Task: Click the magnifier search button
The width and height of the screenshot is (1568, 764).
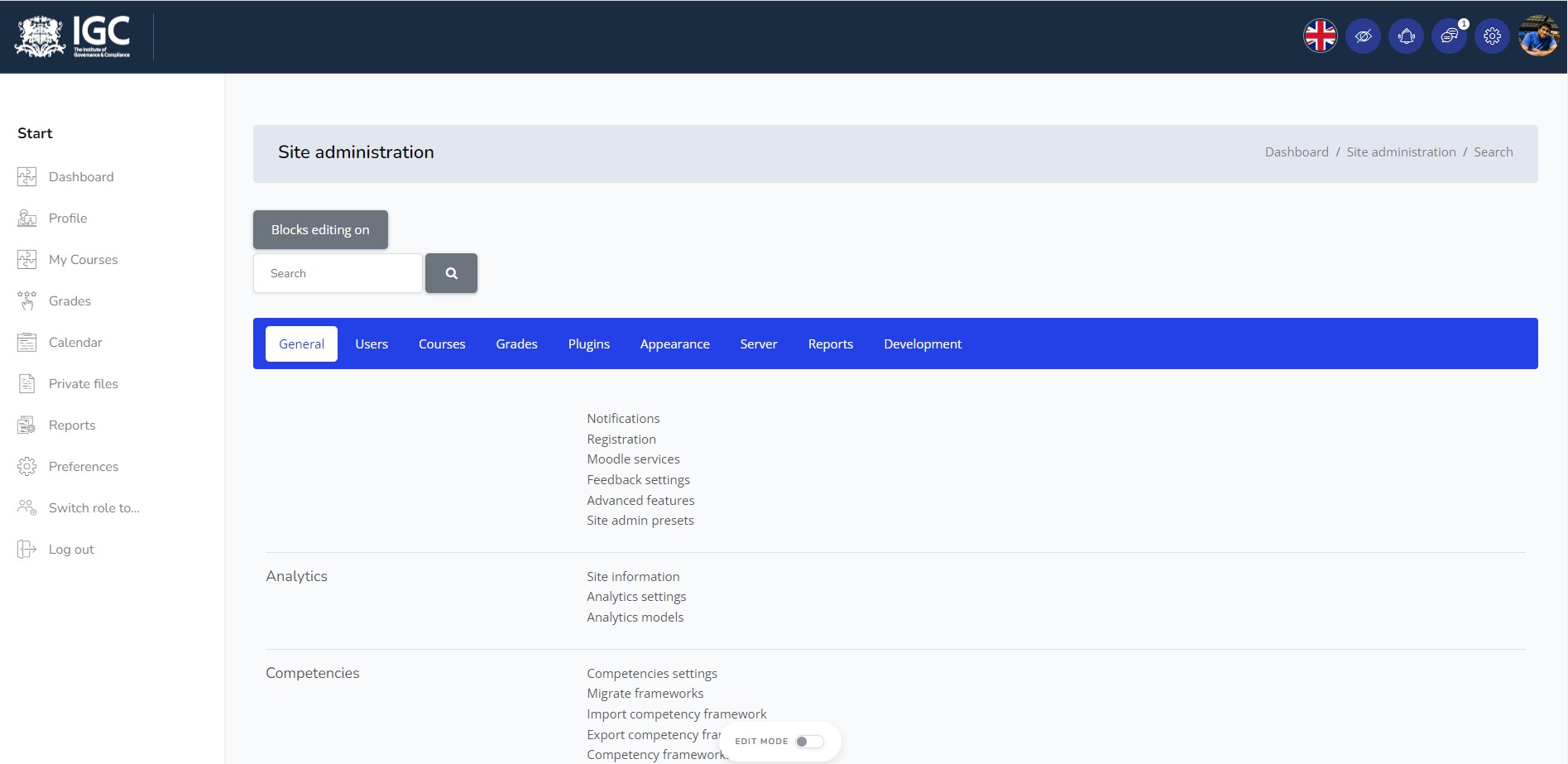Action: (x=451, y=272)
